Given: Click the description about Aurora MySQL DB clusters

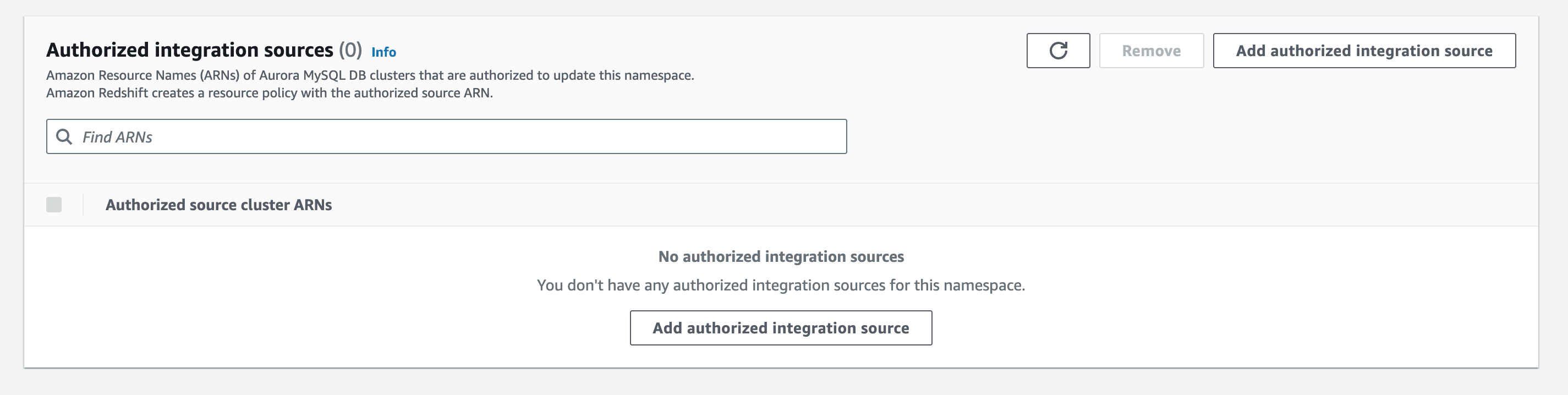Looking at the screenshot, I should point(370,84).
